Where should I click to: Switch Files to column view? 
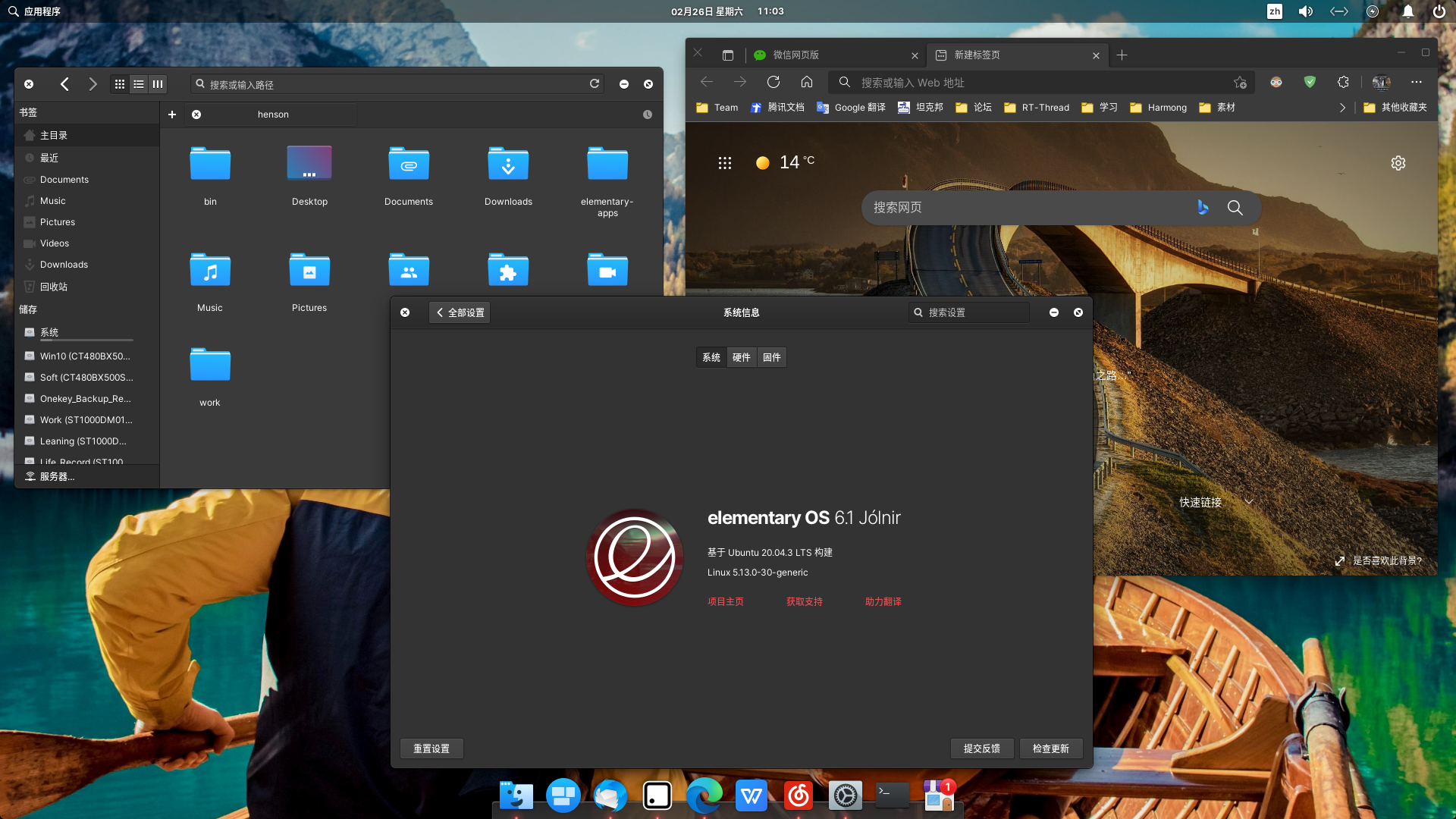(x=157, y=83)
